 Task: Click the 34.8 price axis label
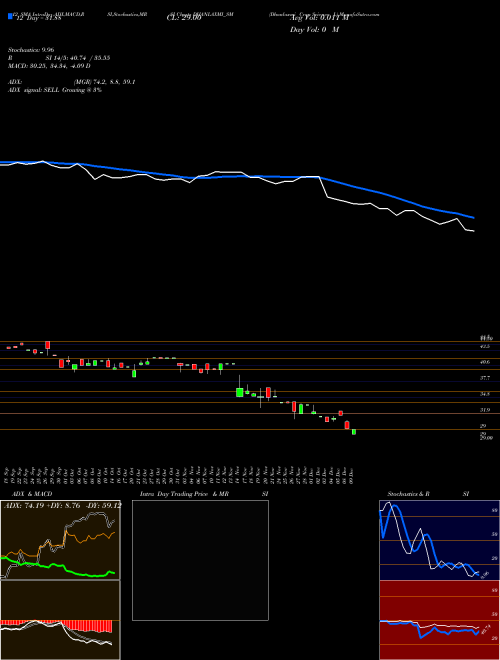click(x=485, y=394)
